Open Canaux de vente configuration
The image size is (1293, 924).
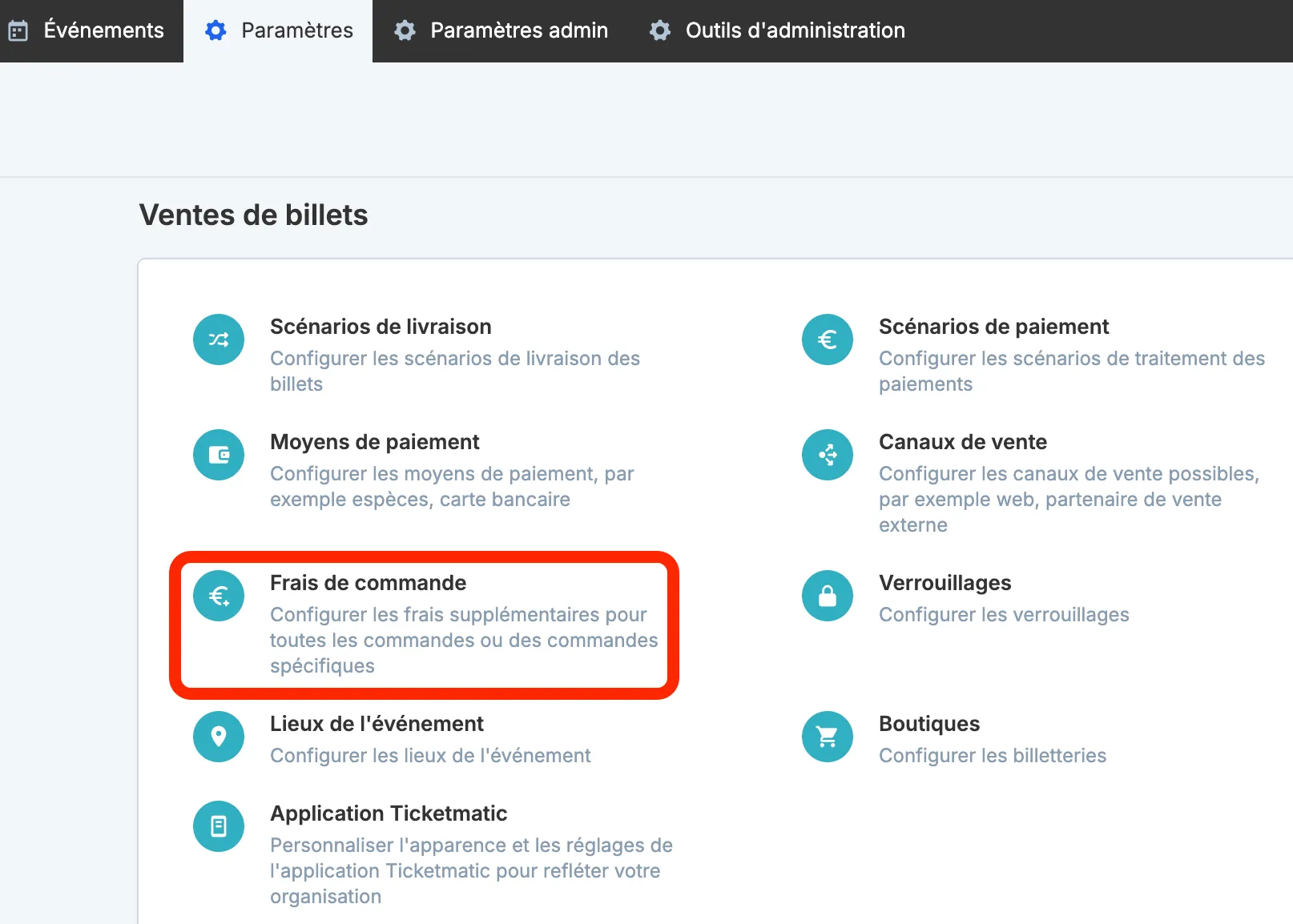pos(963,442)
